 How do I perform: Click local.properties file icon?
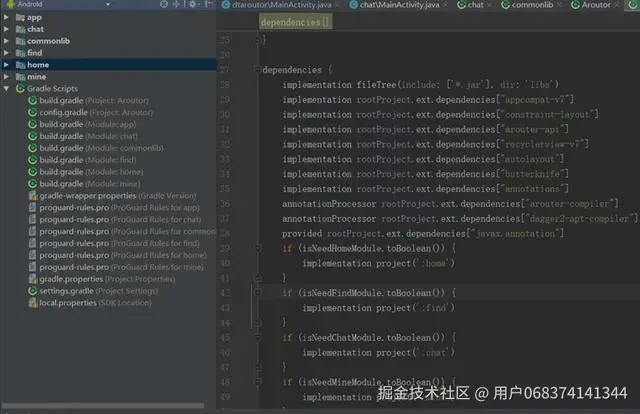(33, 303)
